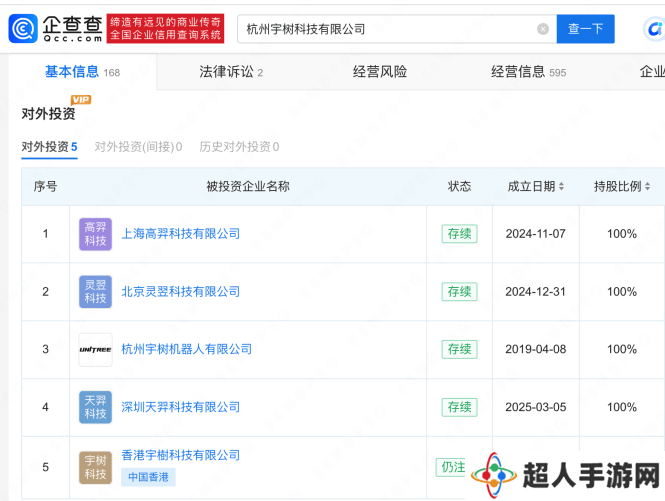665x501 pixels.
Task: Select the 对外投资(间接) 0 sub-tab
Action: (x=138, y=147)
